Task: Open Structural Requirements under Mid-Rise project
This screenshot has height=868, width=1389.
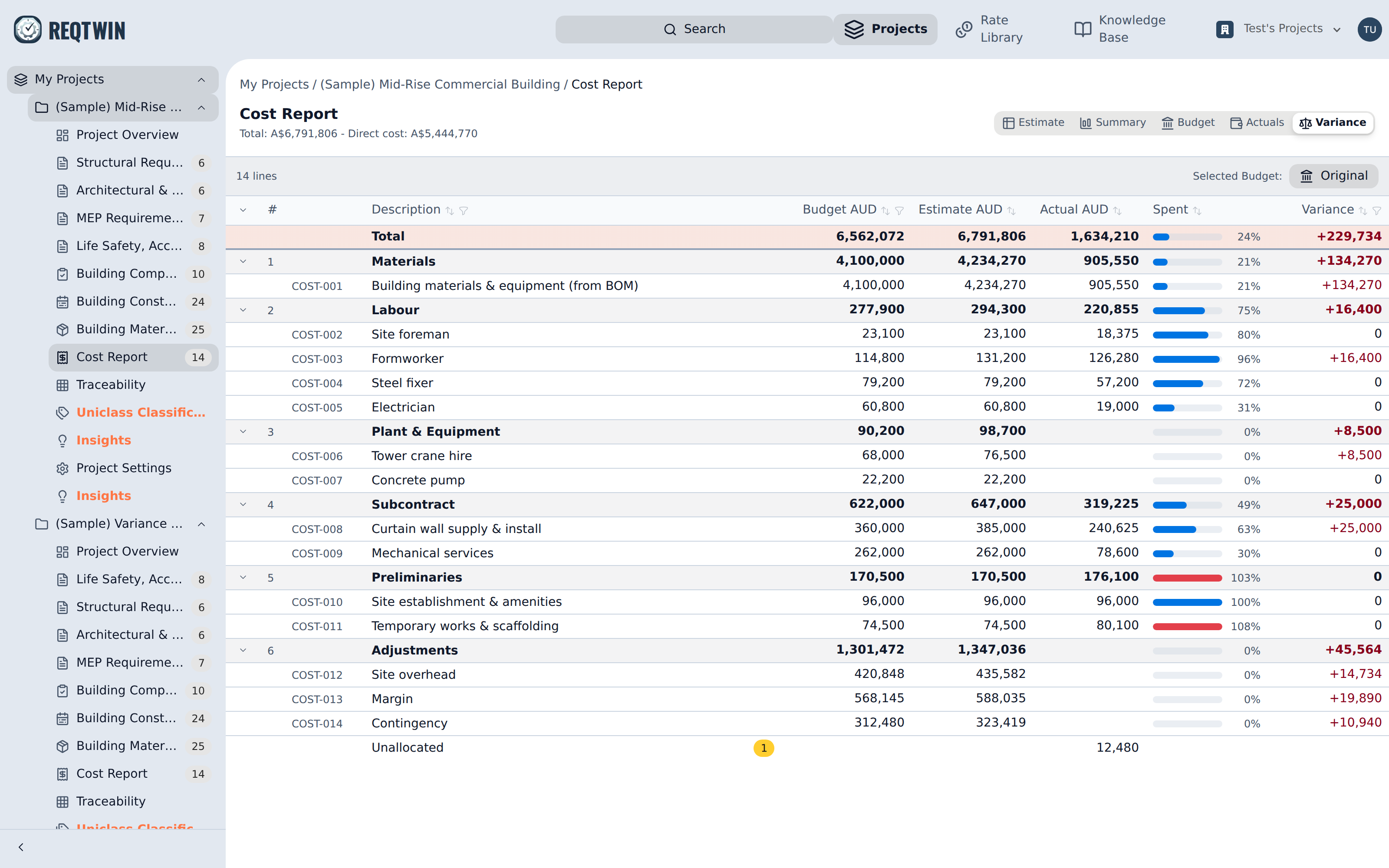Action: (x=133, y=163)
